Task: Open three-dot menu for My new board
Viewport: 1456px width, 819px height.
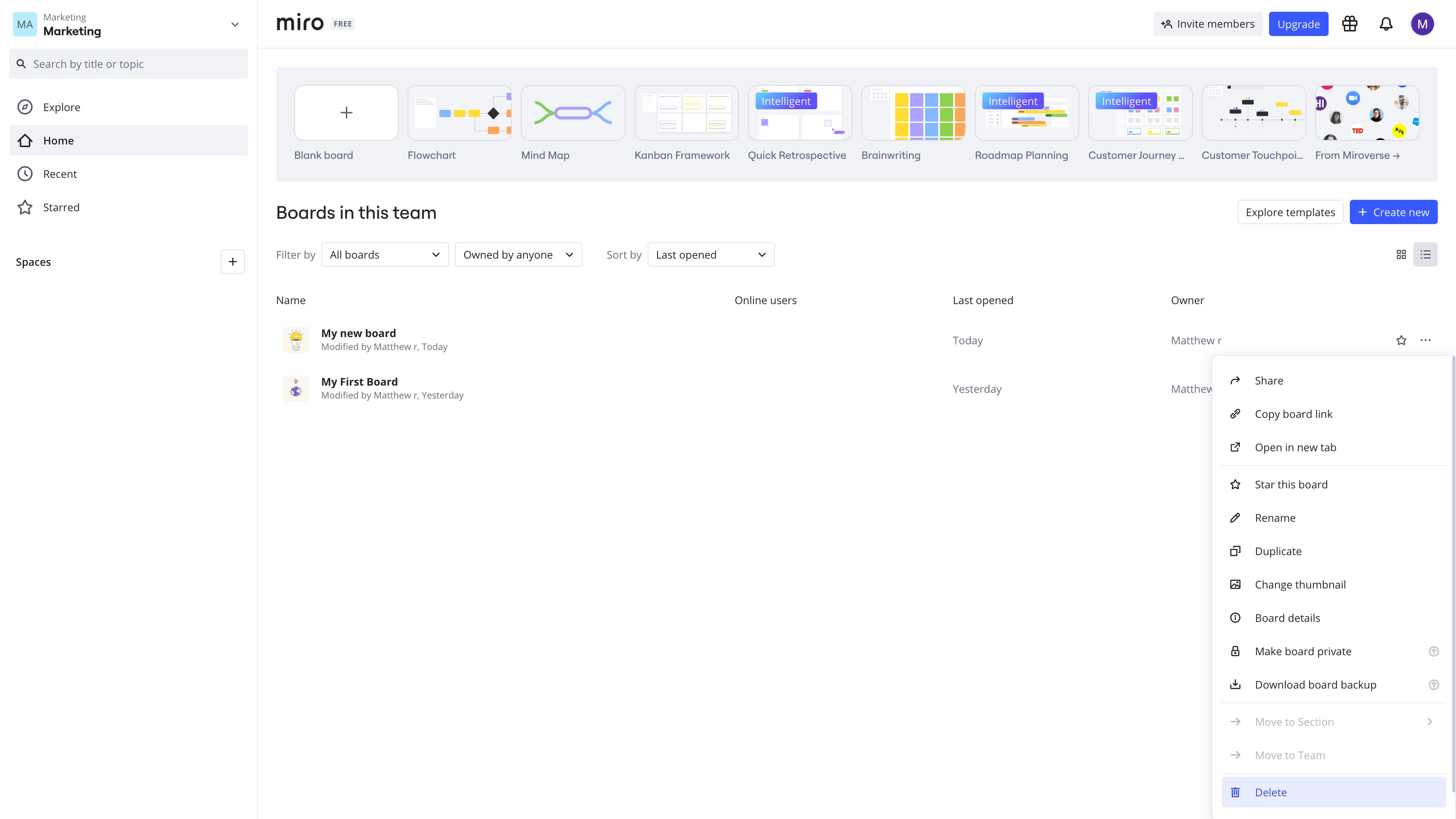Action: coord(1426,340)
